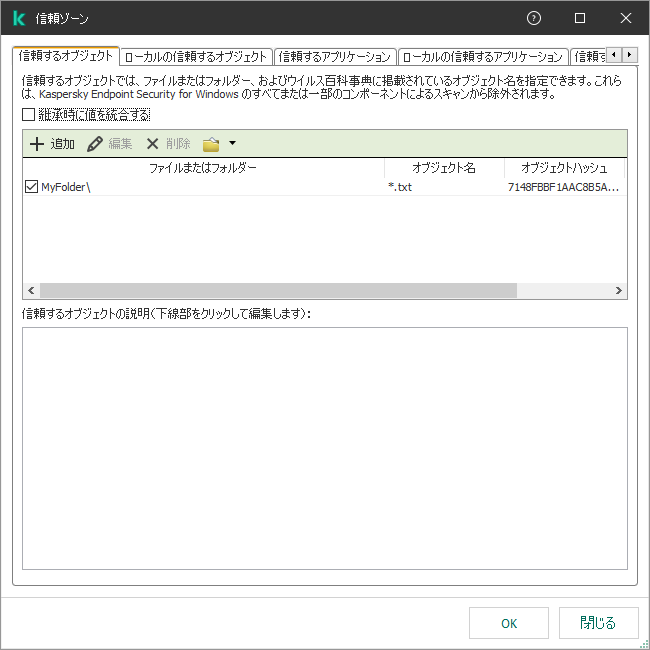Click the import/export folder icon

pyautogui.click(x=211, y=144)
